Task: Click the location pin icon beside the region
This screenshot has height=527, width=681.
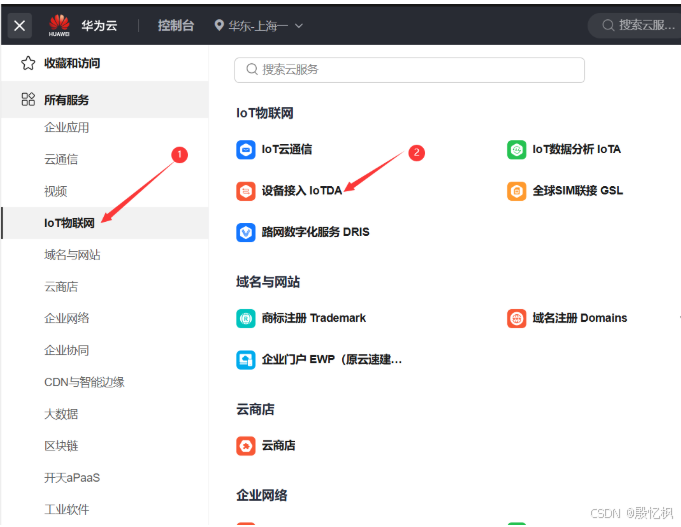Action: coord(219,25)
